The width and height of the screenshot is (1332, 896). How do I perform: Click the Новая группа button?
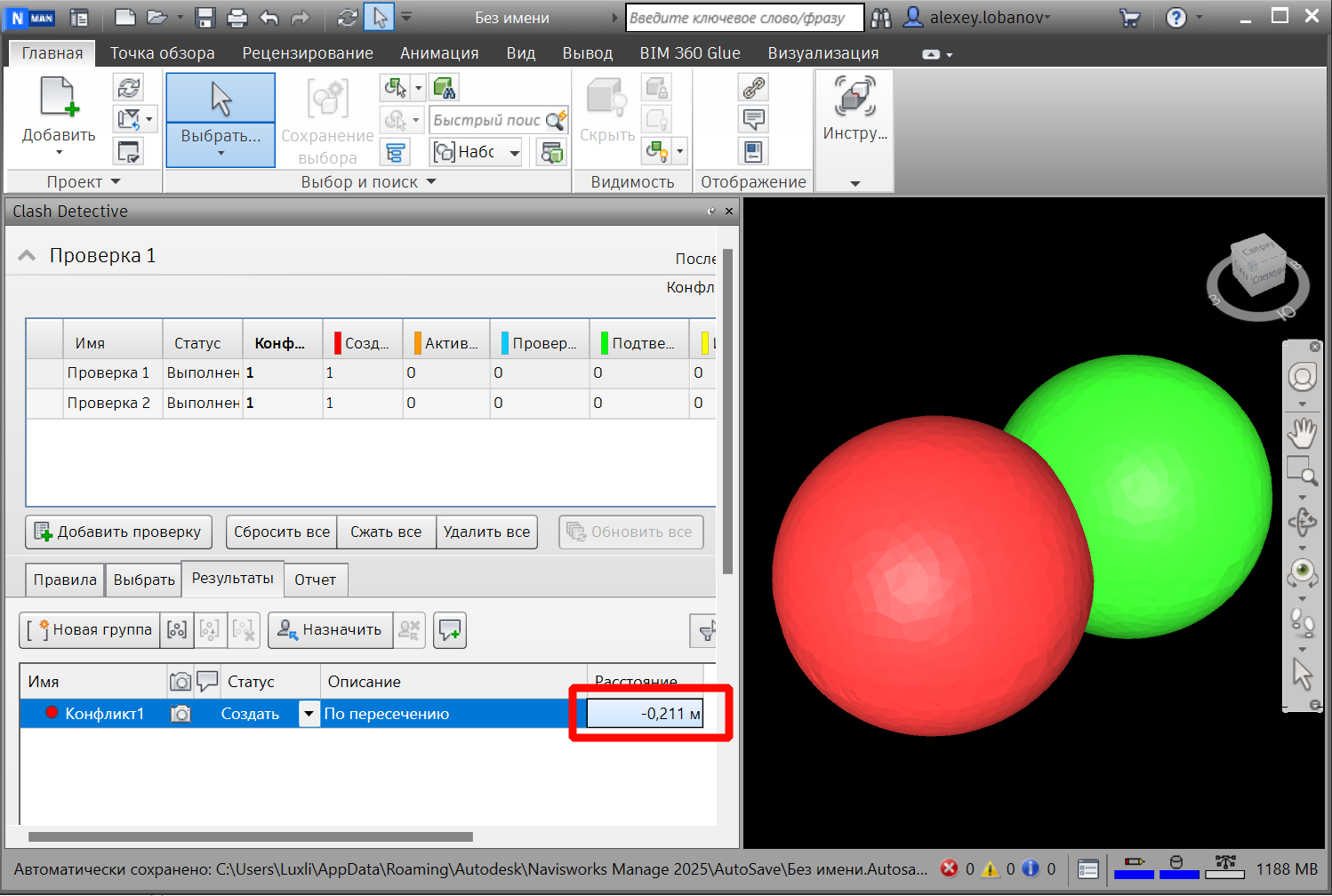[90, 629]
